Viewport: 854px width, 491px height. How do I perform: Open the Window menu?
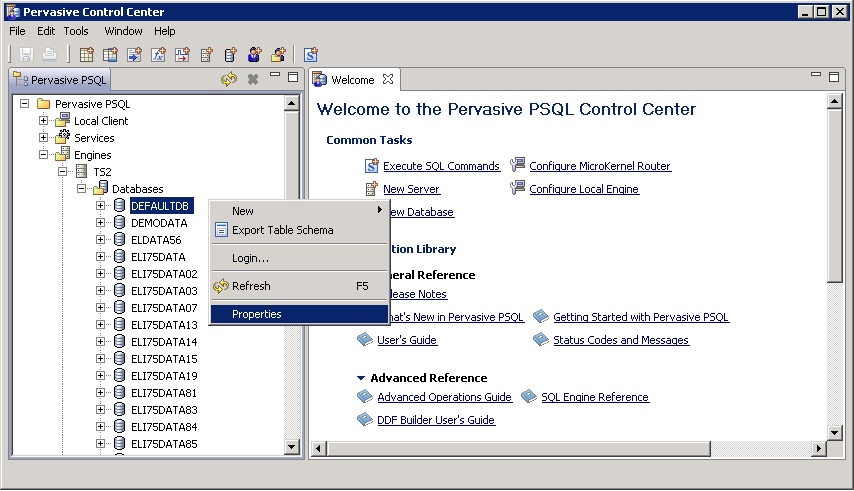click(123, 31)
